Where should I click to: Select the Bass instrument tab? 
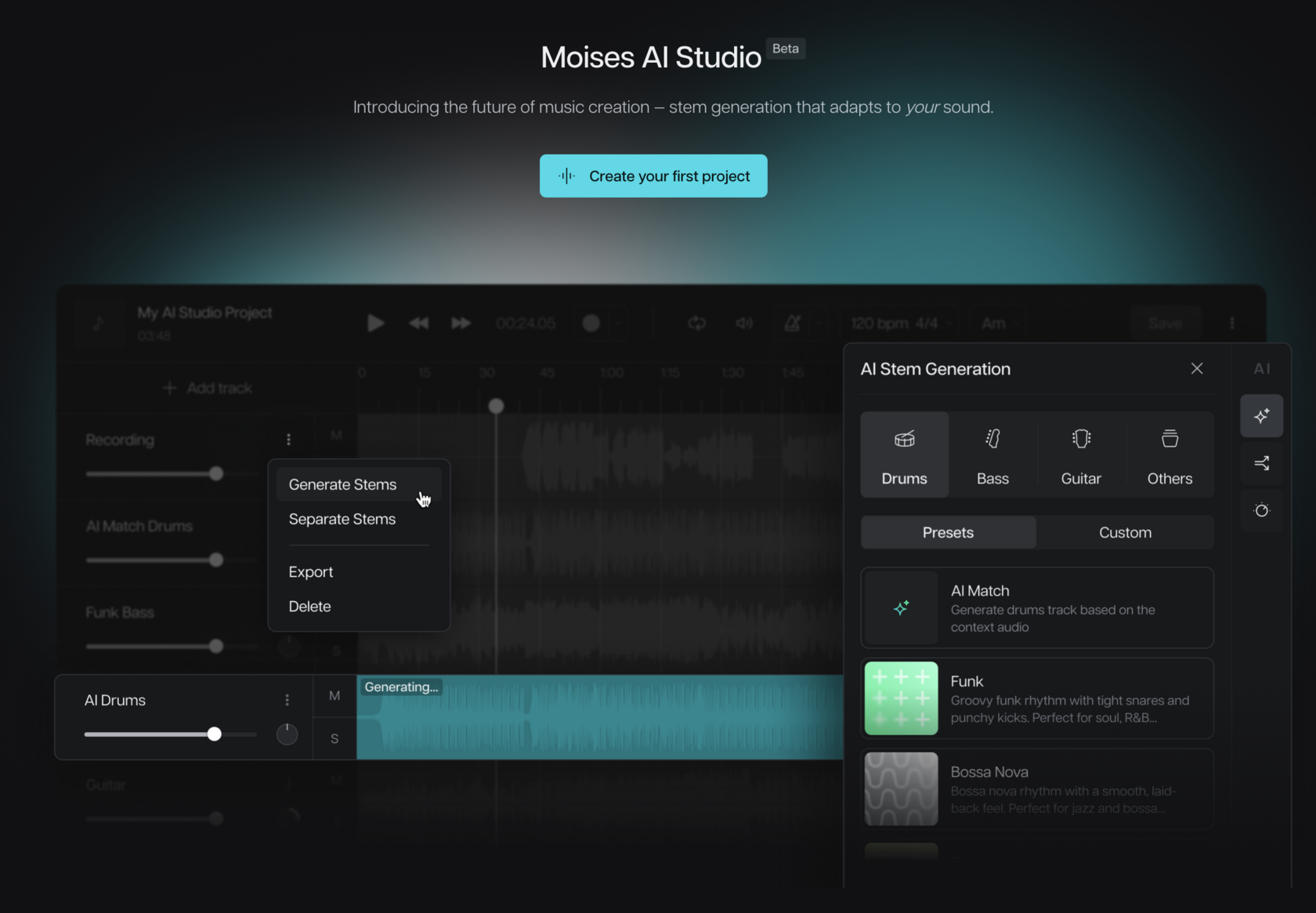(993, 455)
